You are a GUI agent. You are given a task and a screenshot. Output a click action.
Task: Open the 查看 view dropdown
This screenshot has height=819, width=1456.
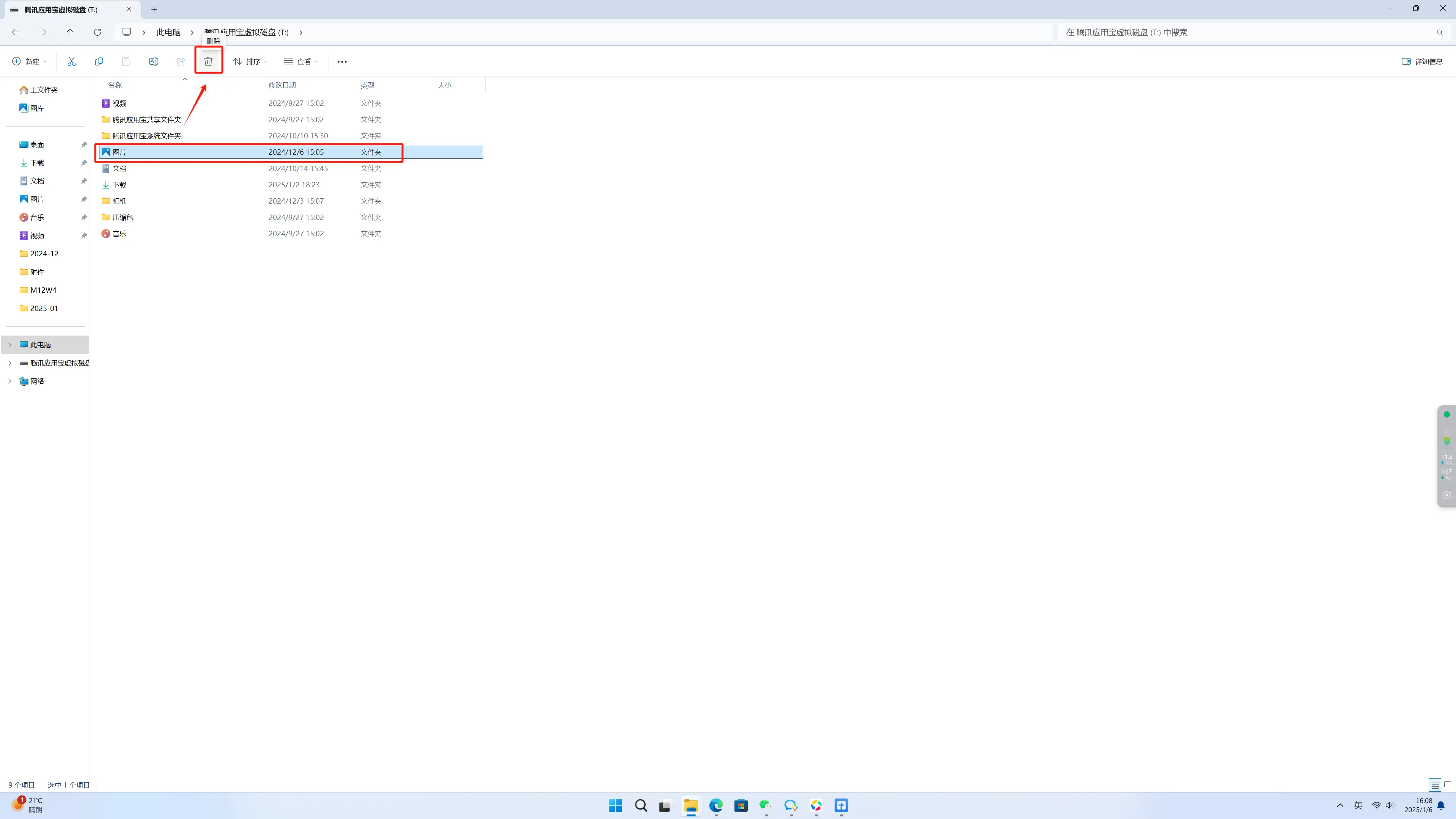pos(301,61)
